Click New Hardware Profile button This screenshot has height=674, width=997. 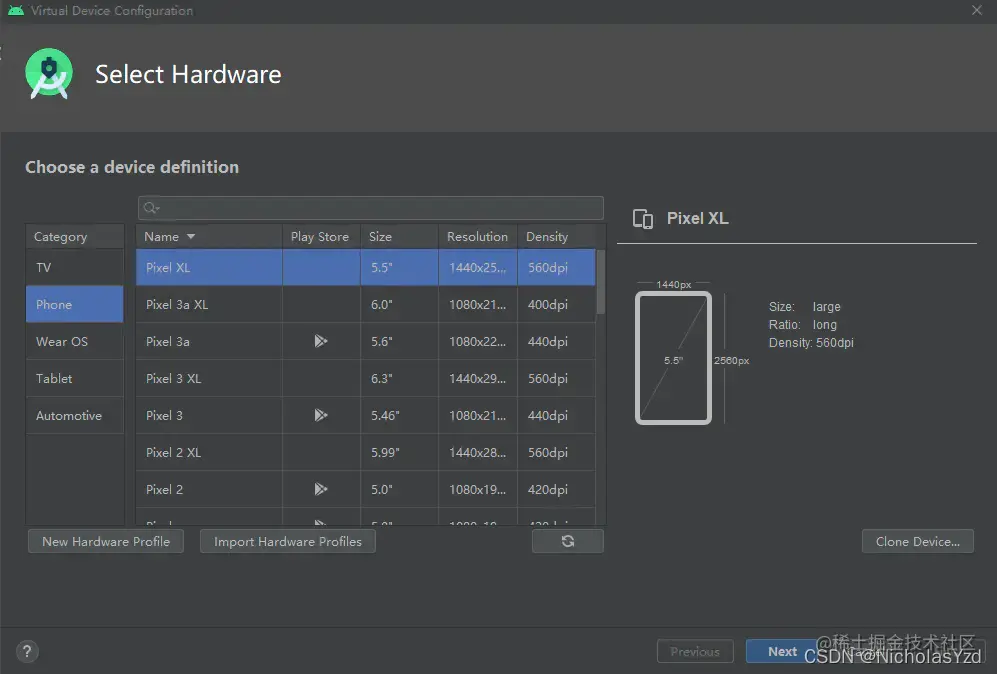point(106,541)
